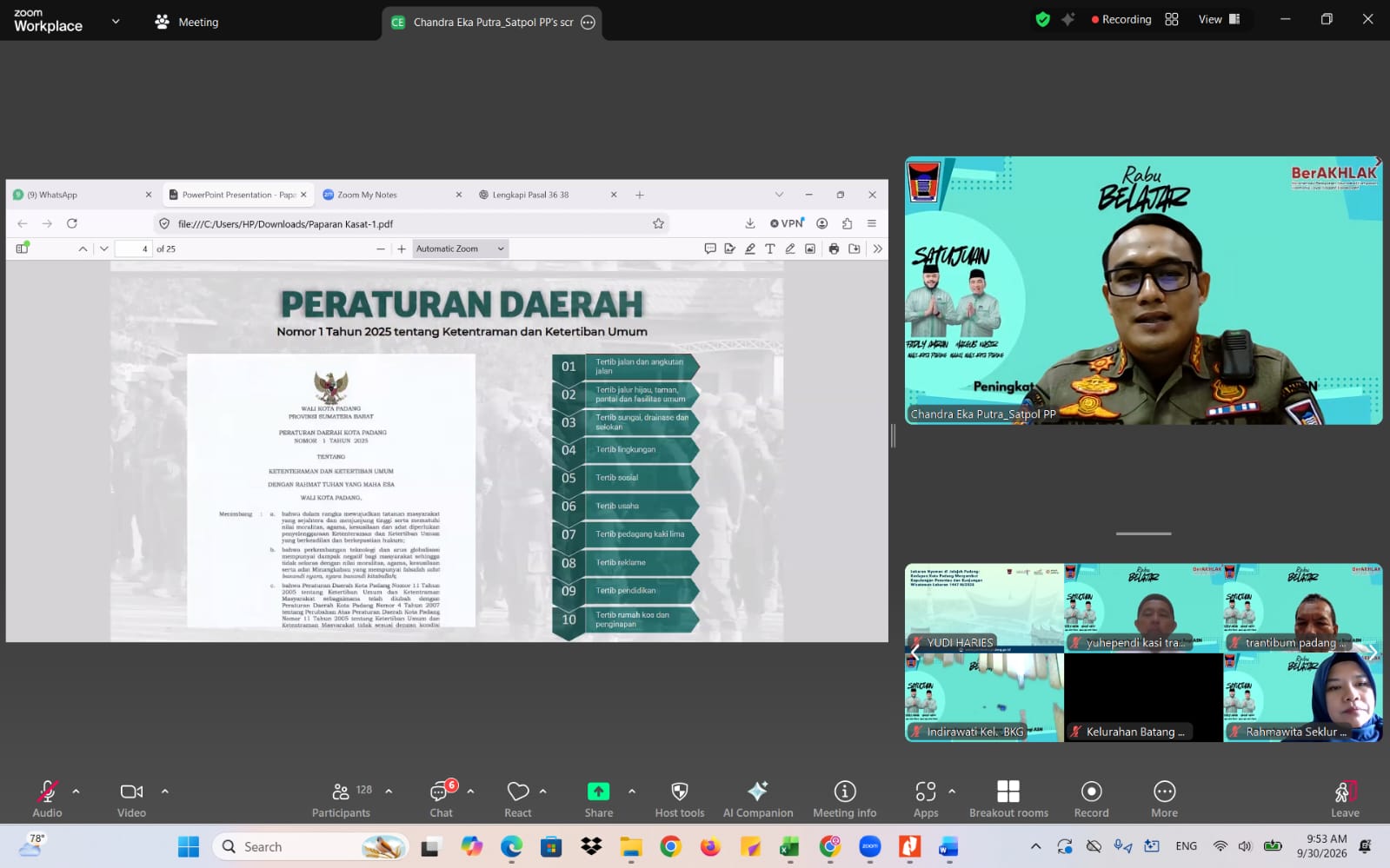Select Chandra Eka Putra_Satpol PP speaker video
1390x868 pixels.
(1143, 290)
